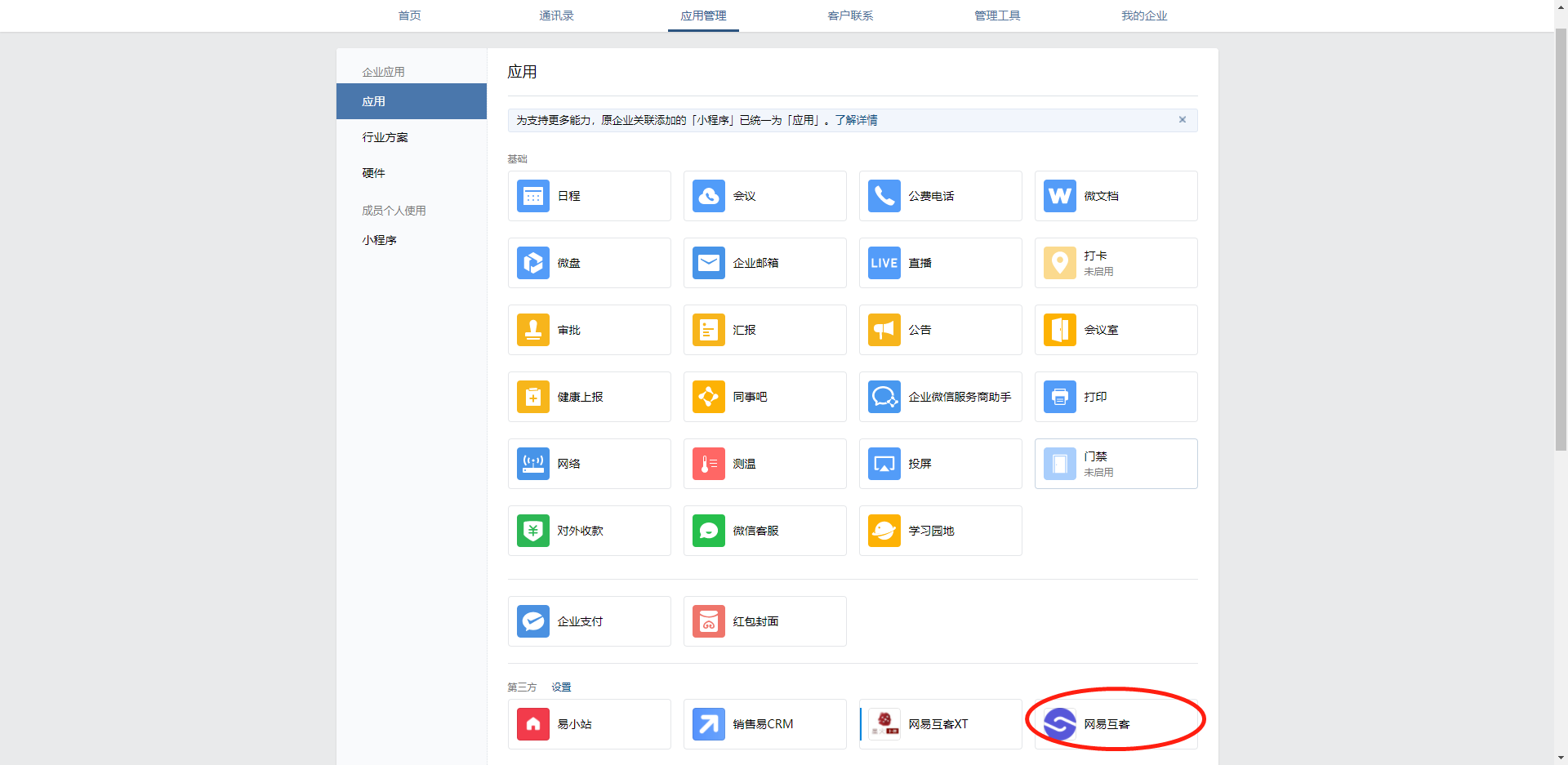Click the 销售易CRM label text
This screenshot has height=765, width=1568.
tap(763, 724)
